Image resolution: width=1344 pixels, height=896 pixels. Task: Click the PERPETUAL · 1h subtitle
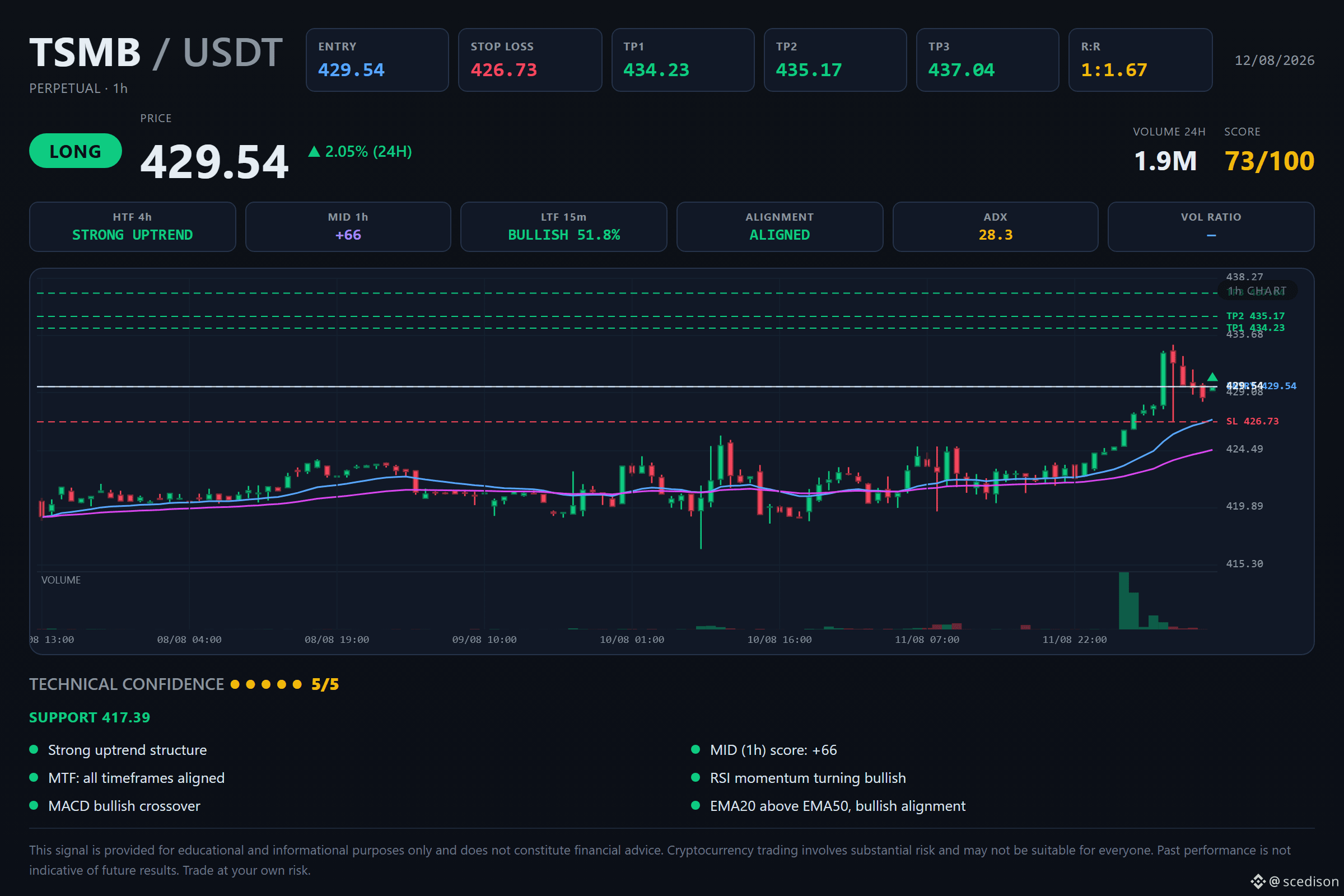click(78, 88)
